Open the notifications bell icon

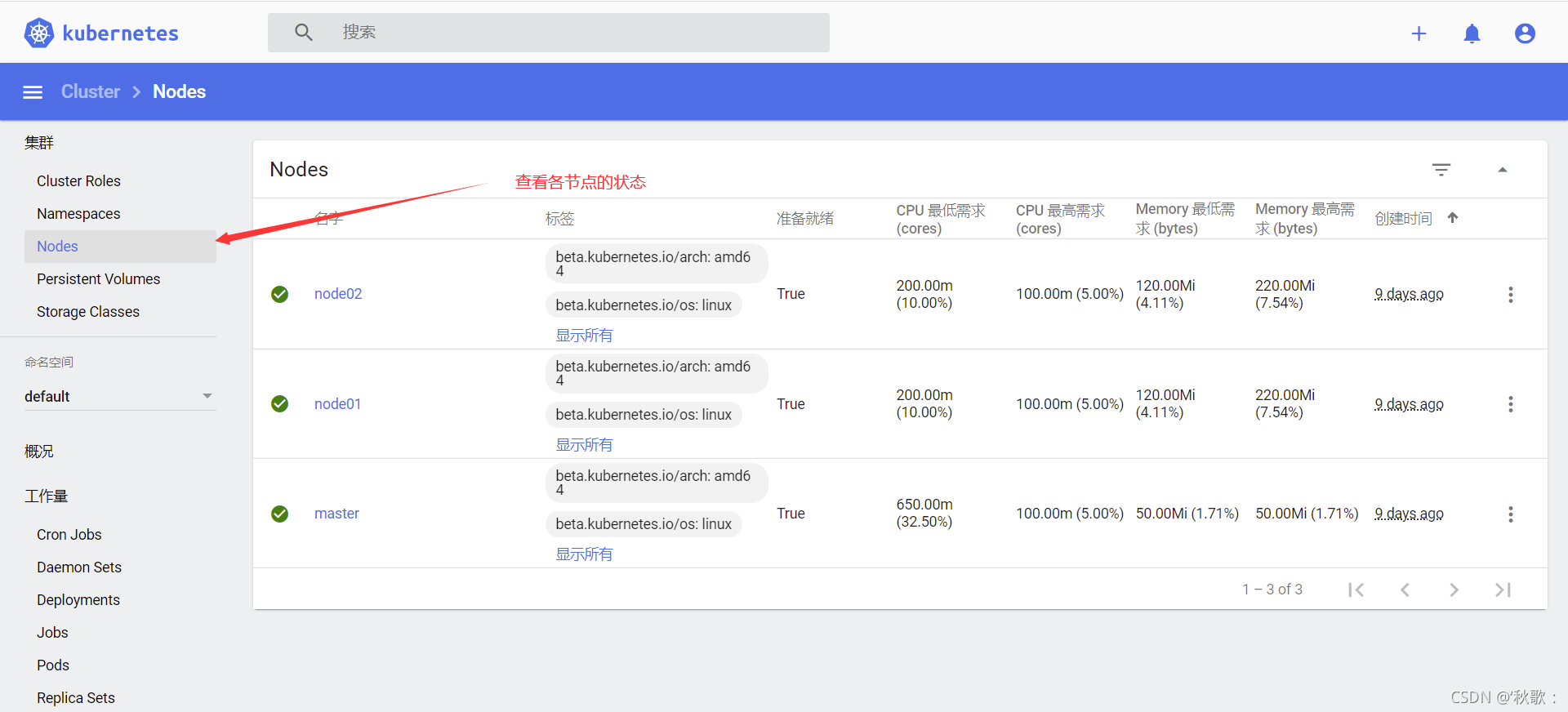pos(1472,33)
